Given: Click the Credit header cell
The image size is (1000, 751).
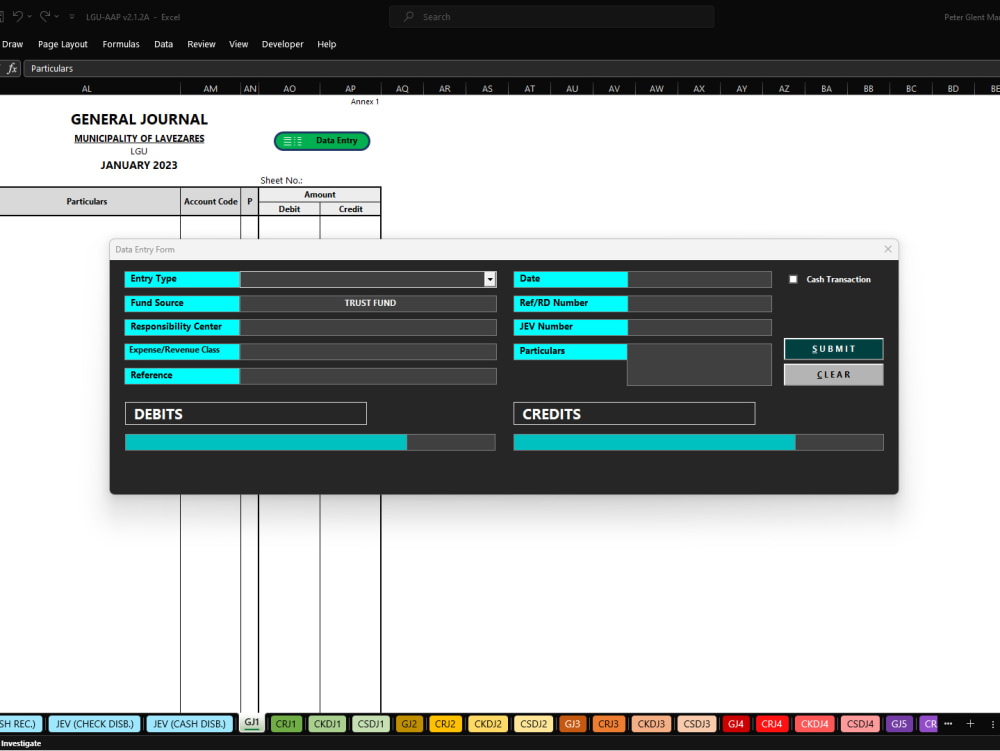Looking at the screenshot, I should click(x=351, y=209).
